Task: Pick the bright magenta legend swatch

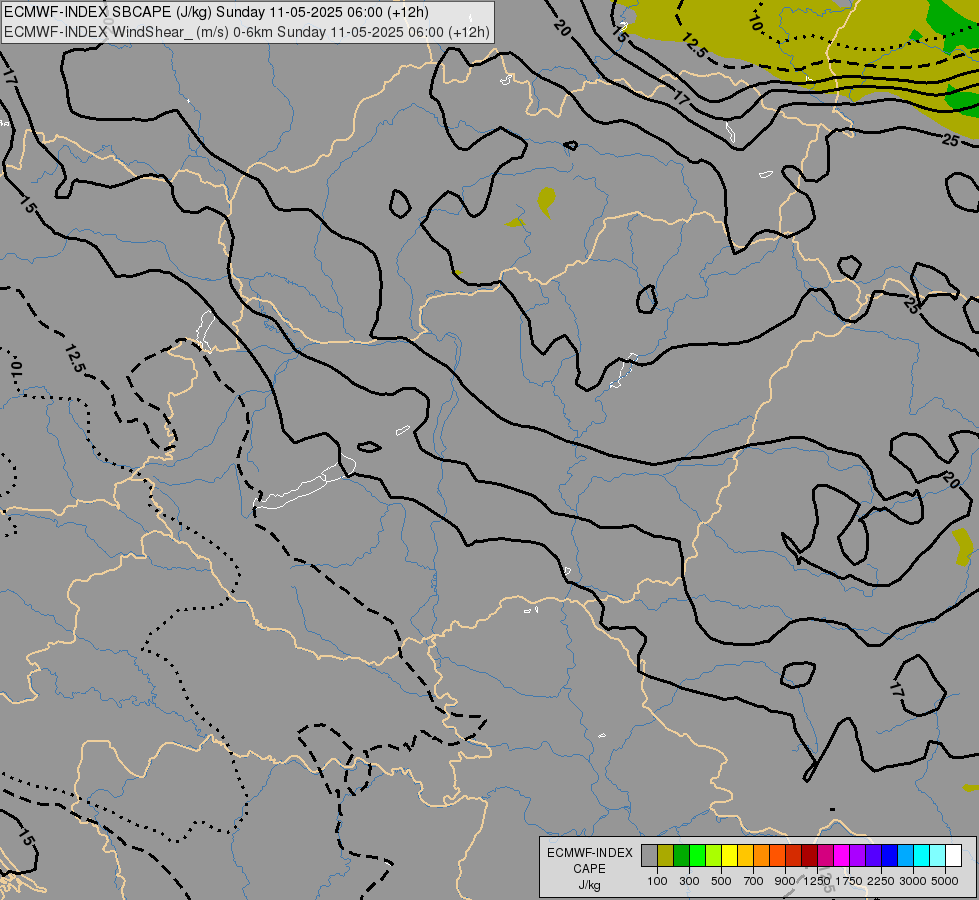Action: point(841,855)
